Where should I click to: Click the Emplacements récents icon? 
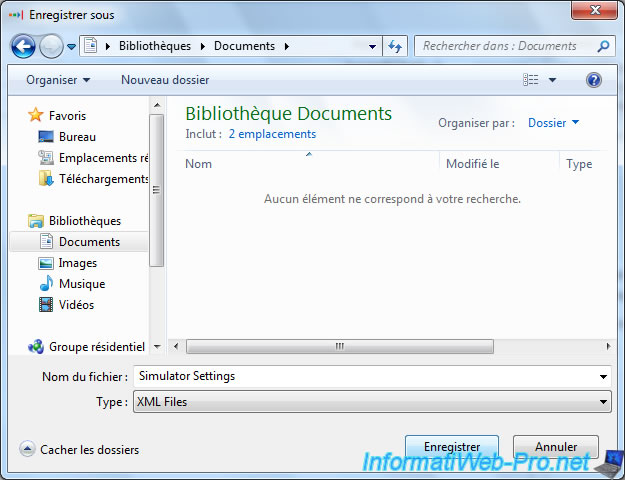[x=46, y=158]
